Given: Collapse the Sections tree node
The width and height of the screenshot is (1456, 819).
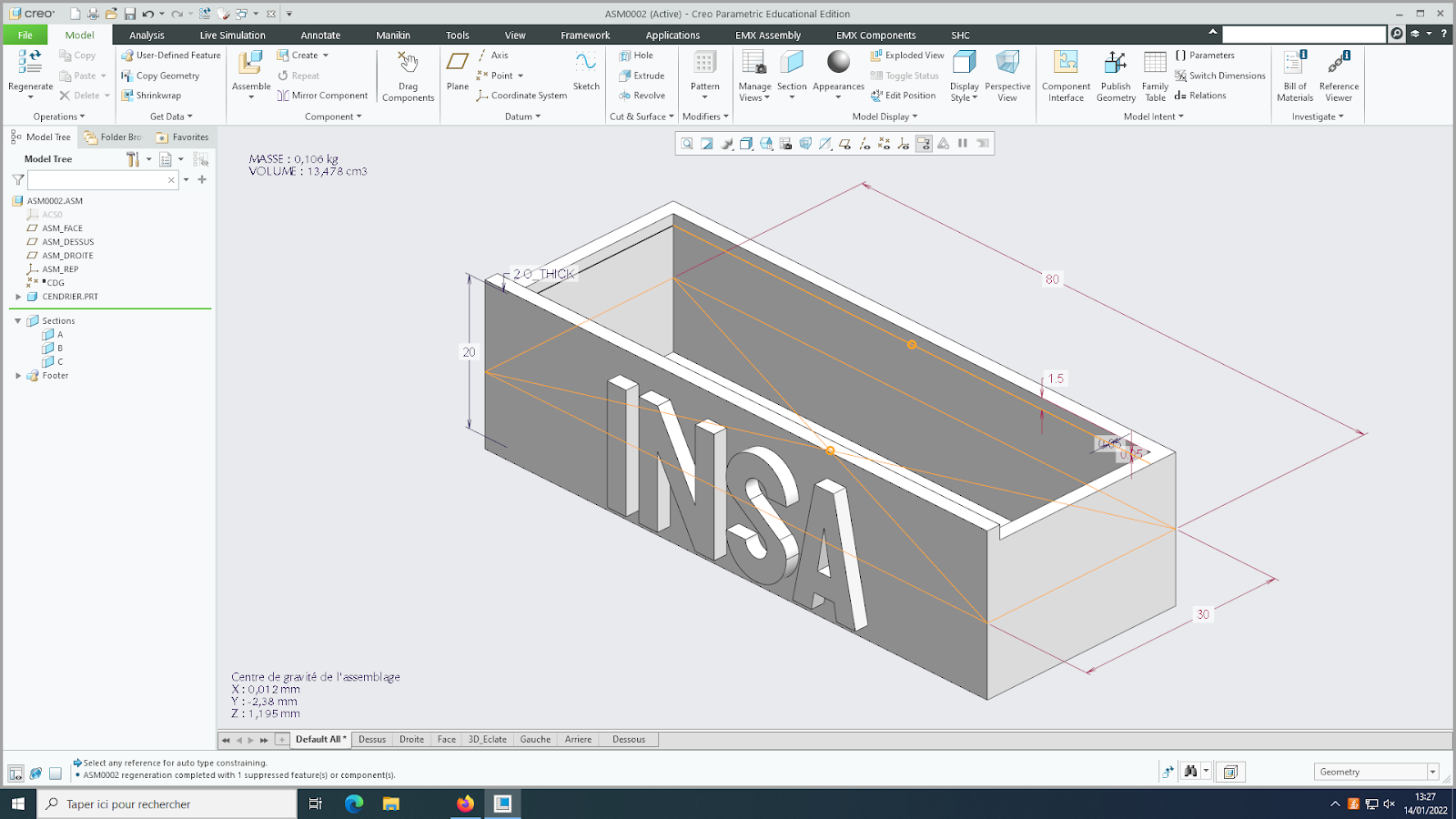Looking at the screenshot, I should click(18, 321).
